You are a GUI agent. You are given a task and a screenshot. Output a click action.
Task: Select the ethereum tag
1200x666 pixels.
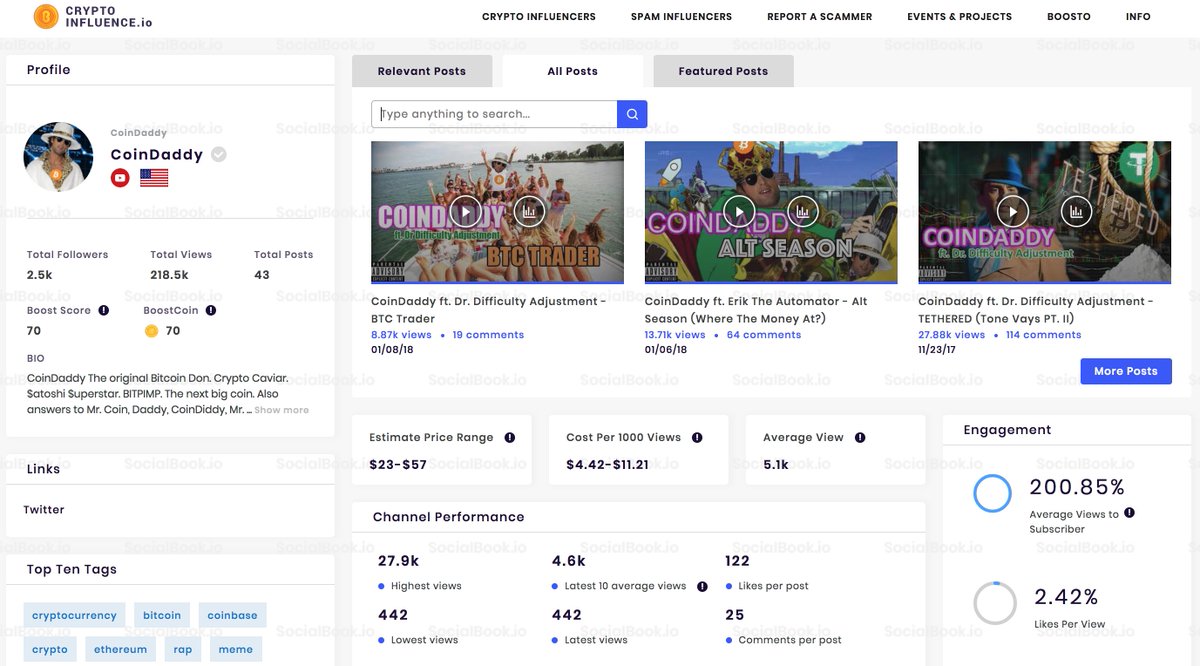coord(120,649)
